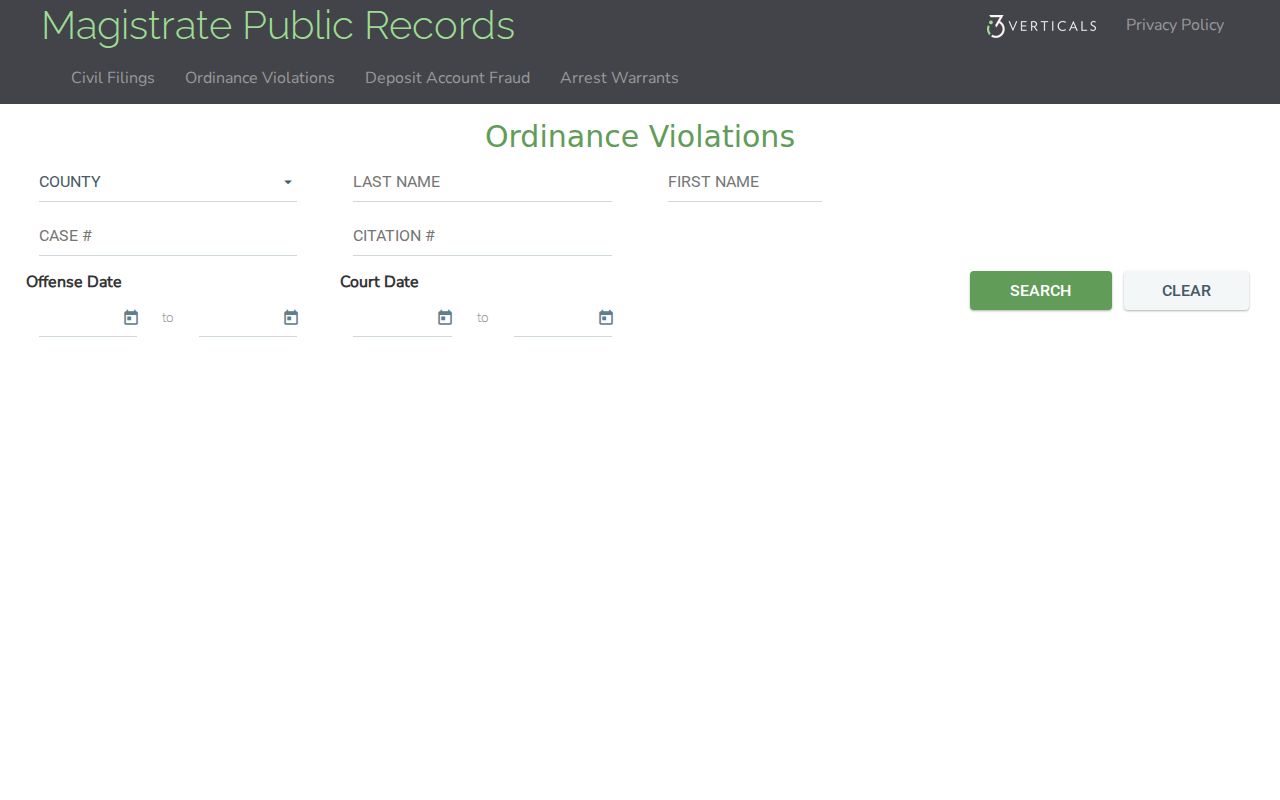Focus the First Name field

click(x=745, y=182)
